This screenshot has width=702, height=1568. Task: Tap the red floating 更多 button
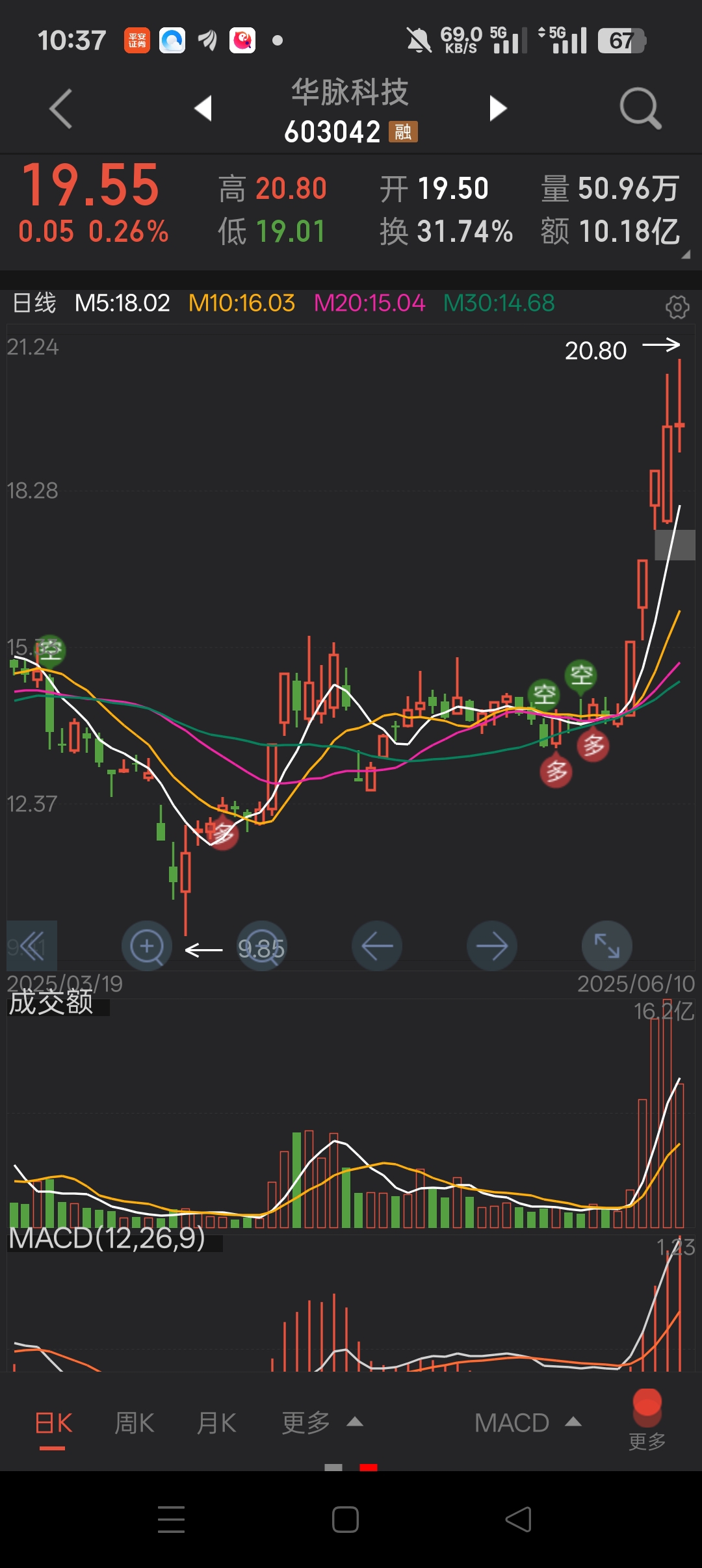(x=647, y=1420)
